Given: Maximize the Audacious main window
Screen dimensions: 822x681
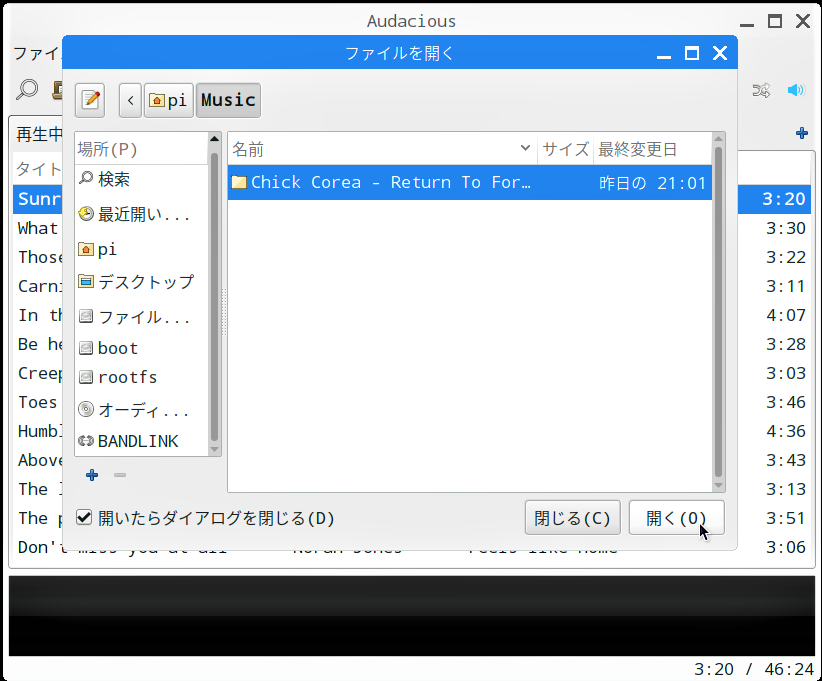Looking at the screenshot, I should pyautogui.click(x=775, y=21).
